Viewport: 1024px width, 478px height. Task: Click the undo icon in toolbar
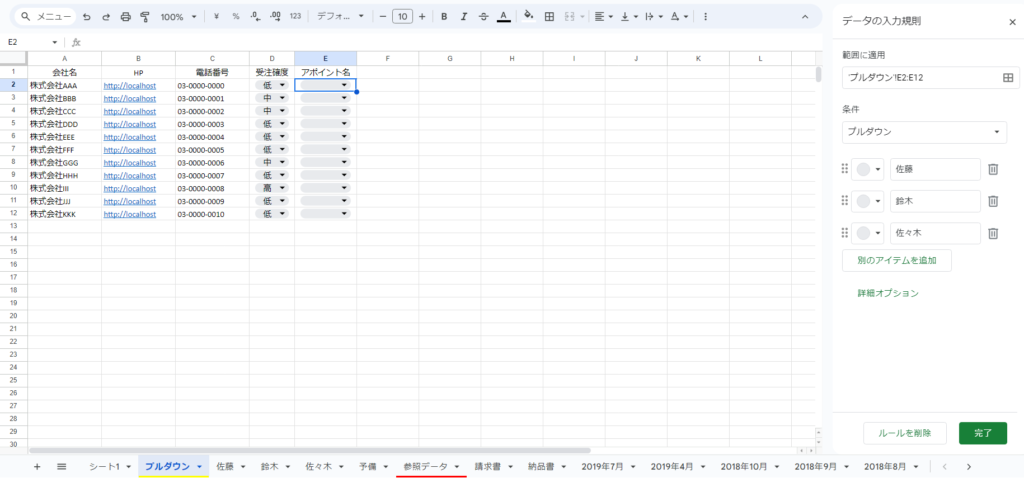pyautogui.click(x=87, y=17)
